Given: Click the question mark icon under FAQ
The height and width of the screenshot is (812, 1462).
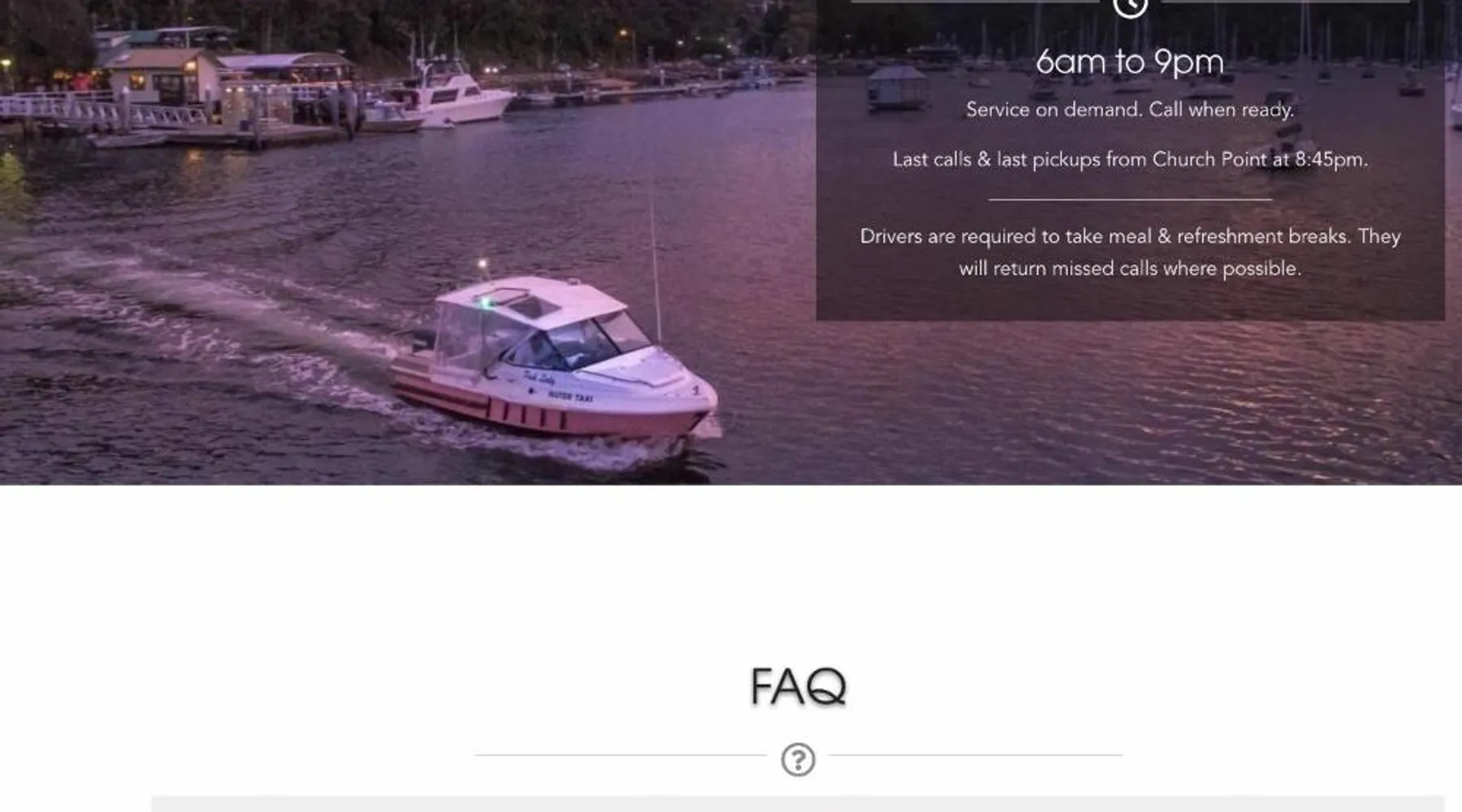Looking at the screenshot, I should 798,760.
